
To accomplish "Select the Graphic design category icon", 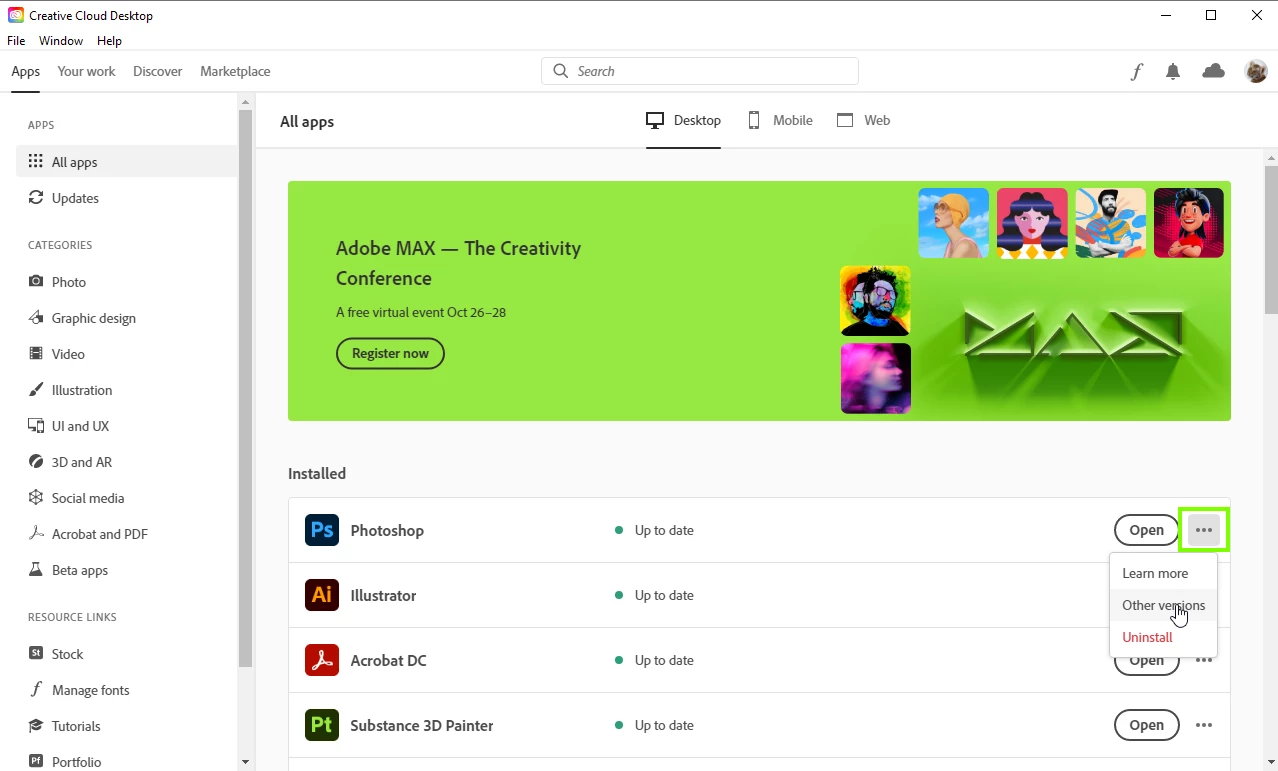I will [x=36, y=318].
